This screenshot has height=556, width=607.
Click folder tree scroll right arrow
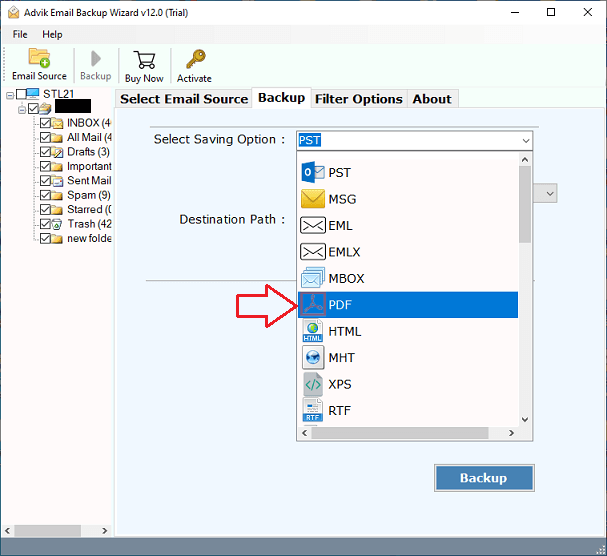pyautogui.click(x=105, y=531)
